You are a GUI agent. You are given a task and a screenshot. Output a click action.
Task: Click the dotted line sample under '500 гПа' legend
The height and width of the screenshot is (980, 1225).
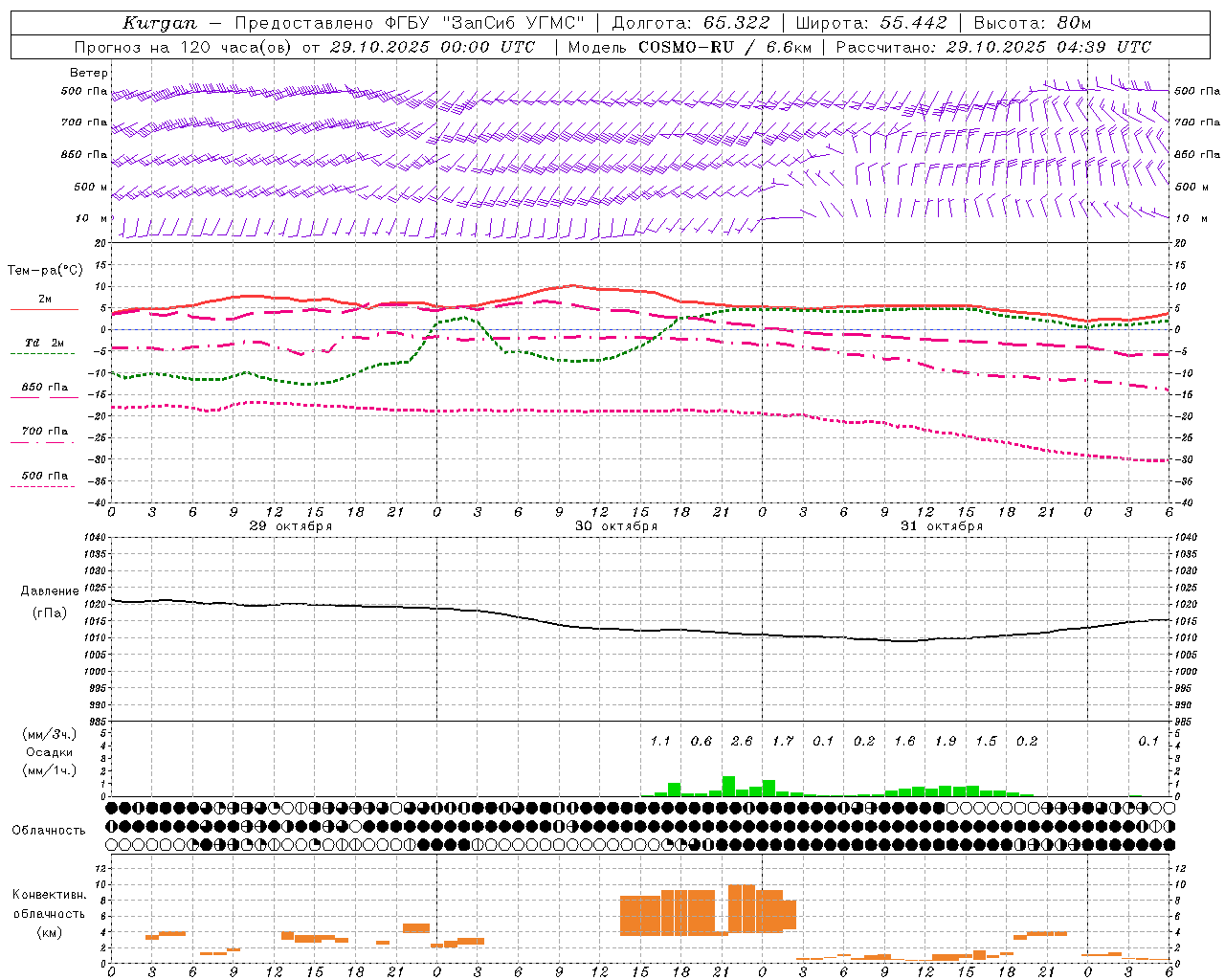point(43,487)
